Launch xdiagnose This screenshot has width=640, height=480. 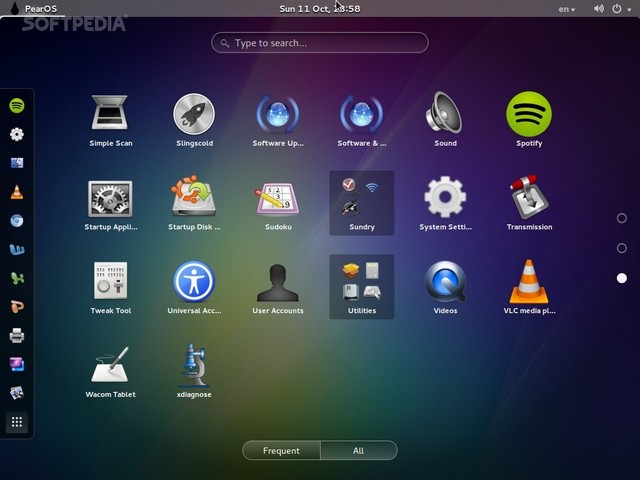tap(194, 371)
